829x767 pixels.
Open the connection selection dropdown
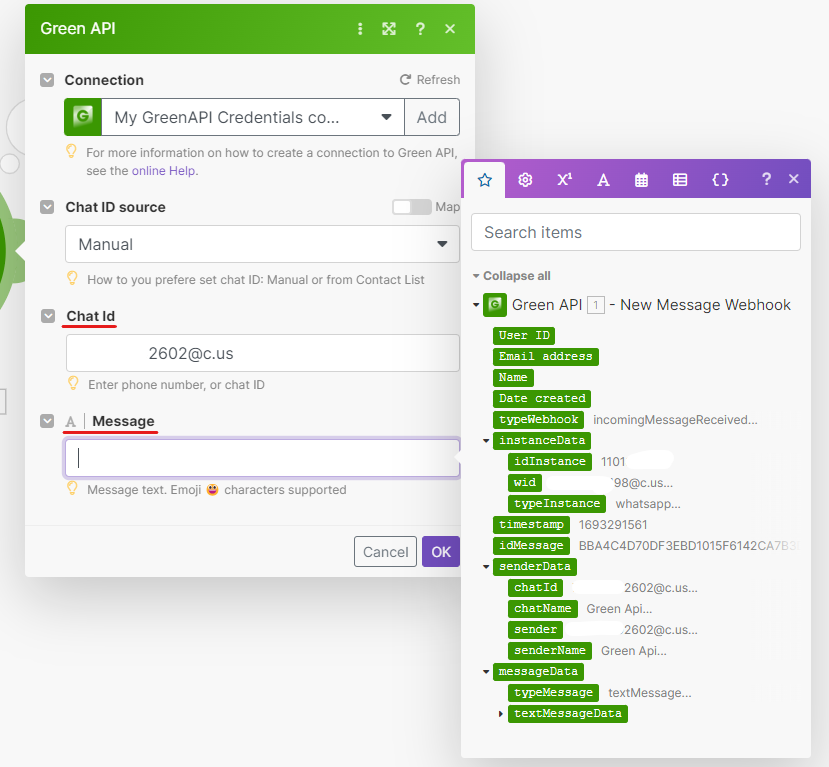[x=234, y=117]
